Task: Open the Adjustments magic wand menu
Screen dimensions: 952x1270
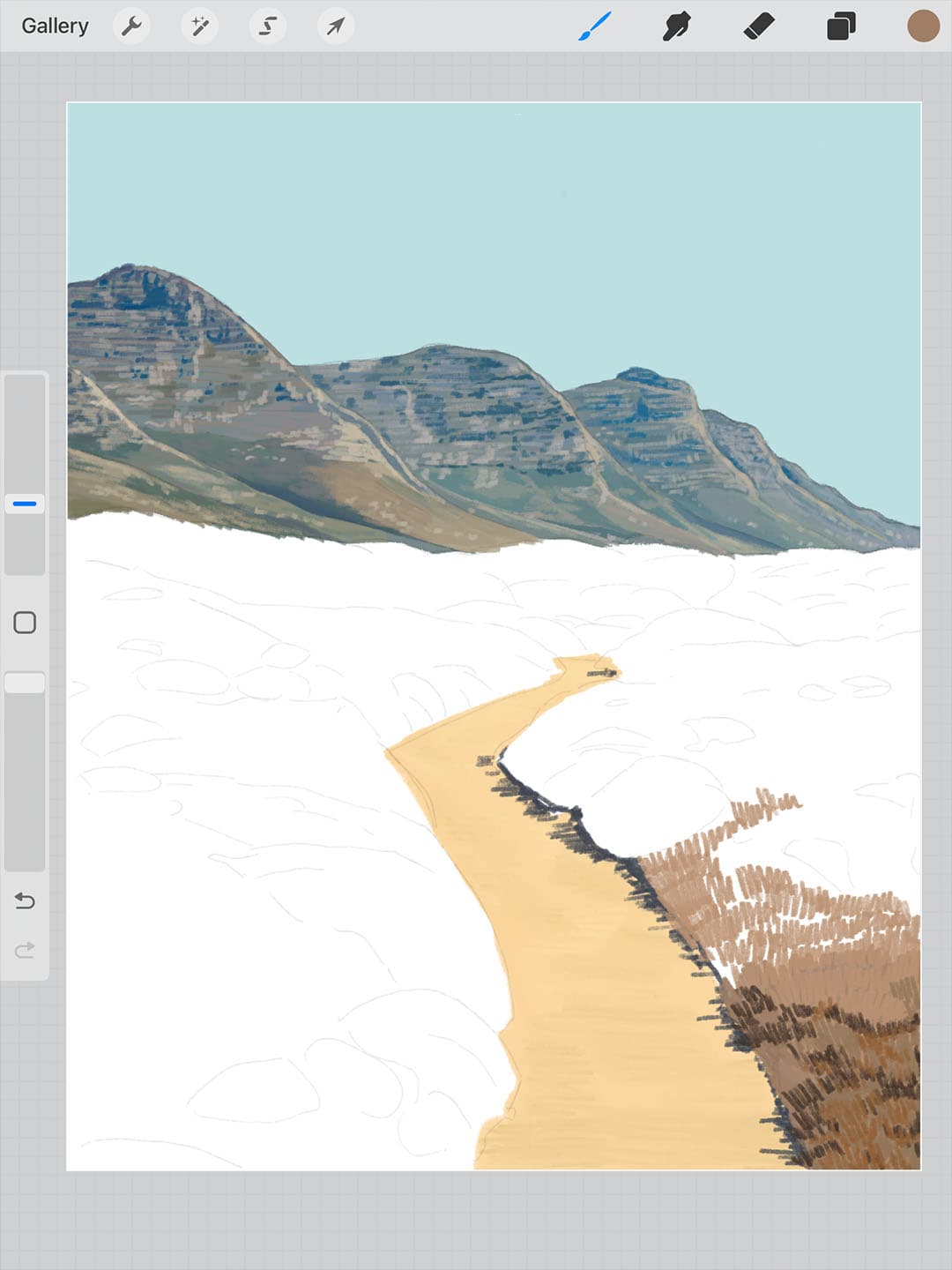Action: coord(199,26)
